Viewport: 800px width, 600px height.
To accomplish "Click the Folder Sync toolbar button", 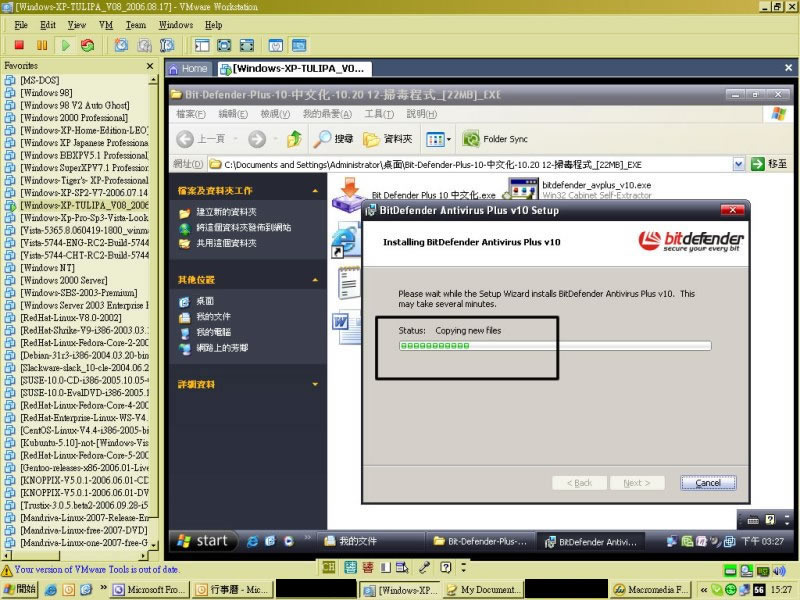I will 495,139.
